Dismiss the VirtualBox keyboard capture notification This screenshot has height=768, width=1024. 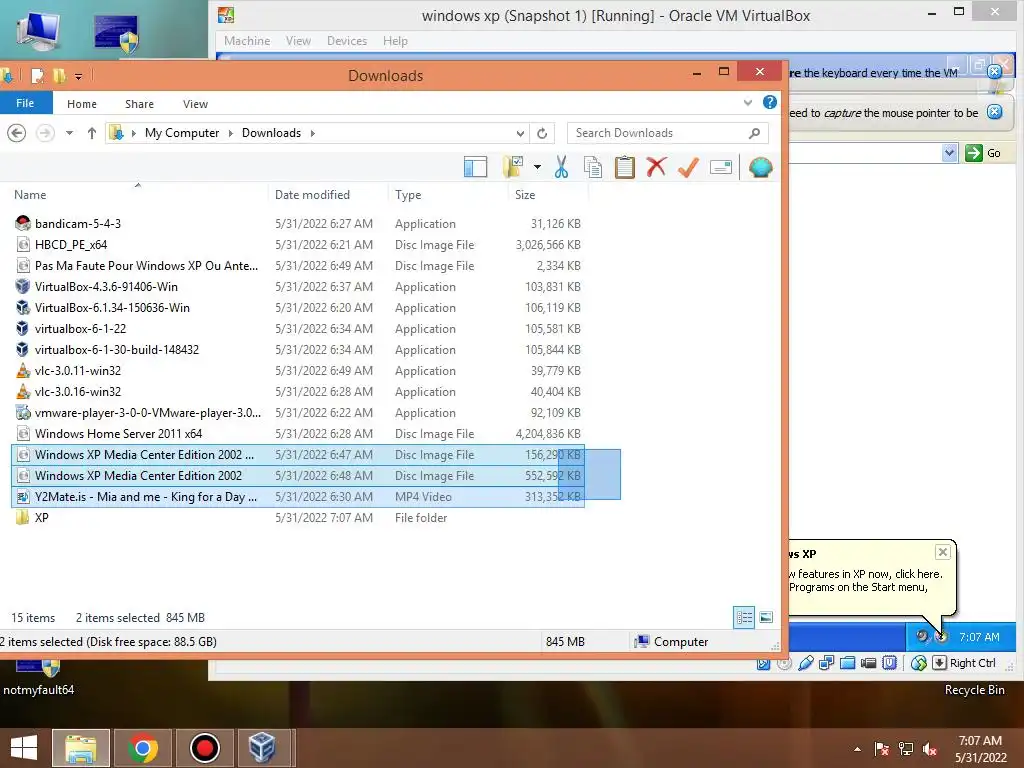(995, 72)
